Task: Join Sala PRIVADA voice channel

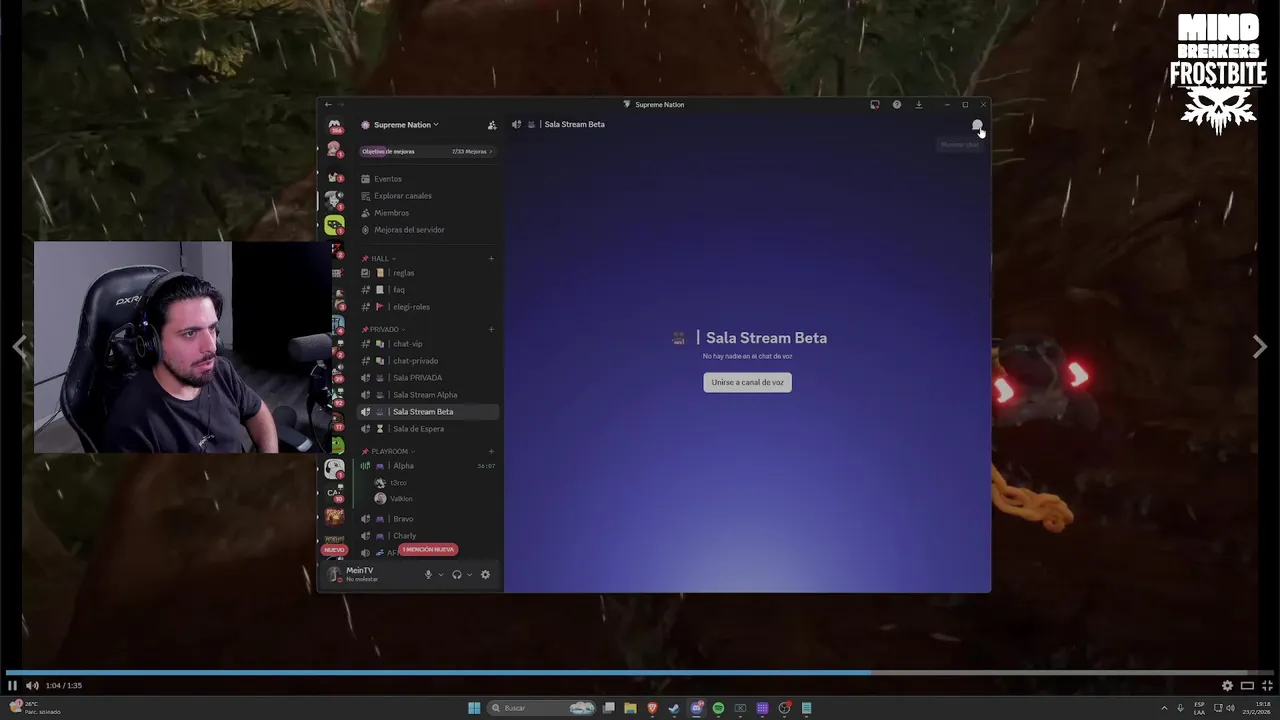Action: pos(428,378)
